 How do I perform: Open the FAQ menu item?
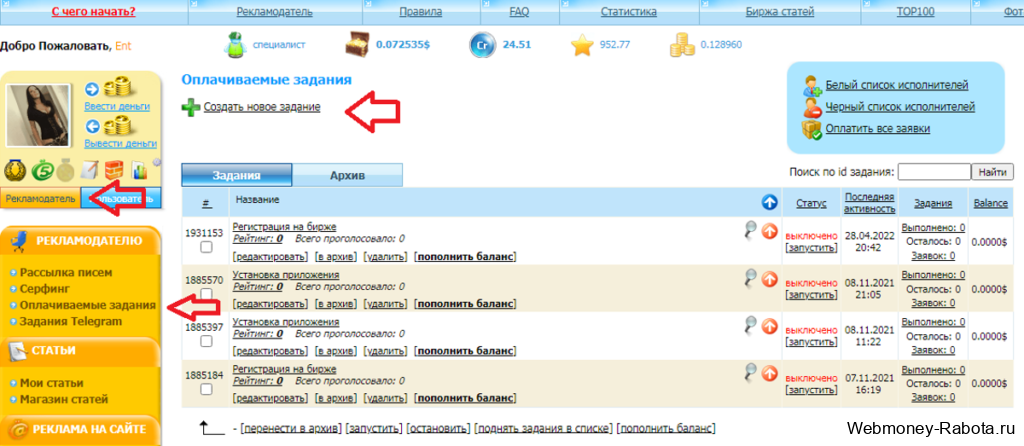[520, 12]
